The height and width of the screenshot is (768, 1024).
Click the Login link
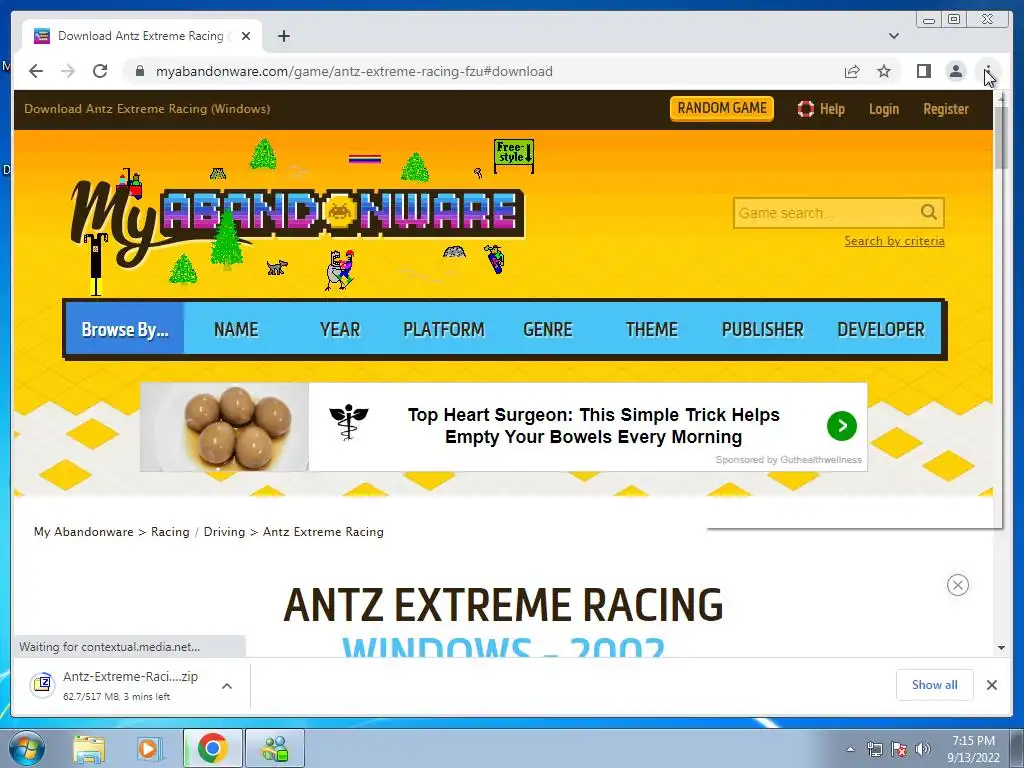(884, 109)
